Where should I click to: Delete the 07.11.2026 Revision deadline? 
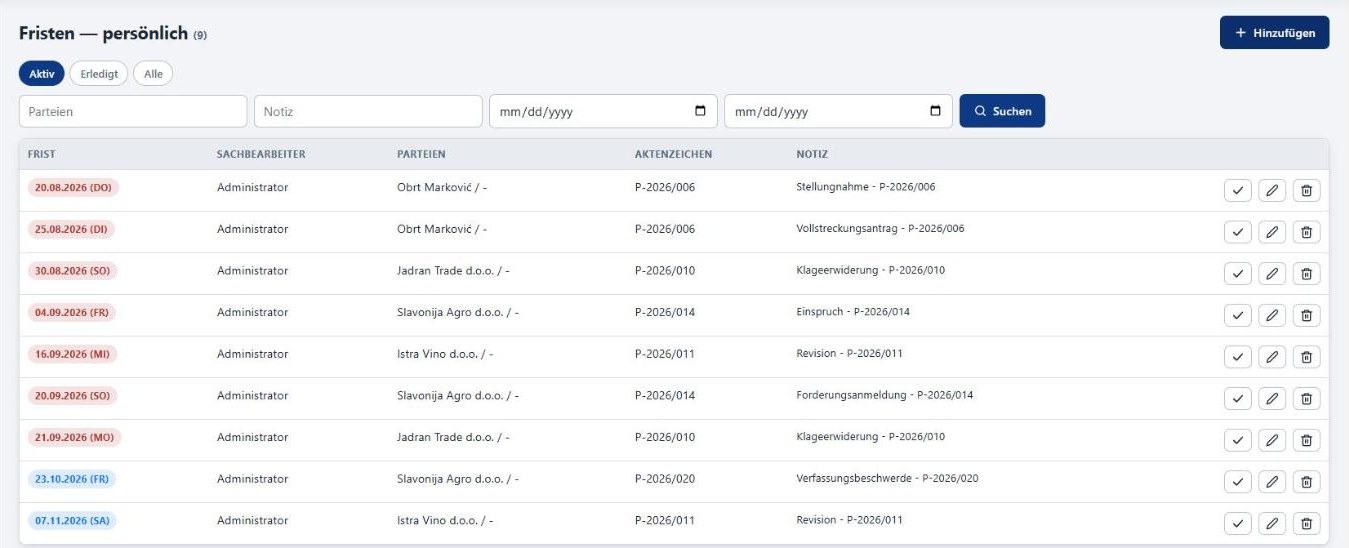point(1306,523)
